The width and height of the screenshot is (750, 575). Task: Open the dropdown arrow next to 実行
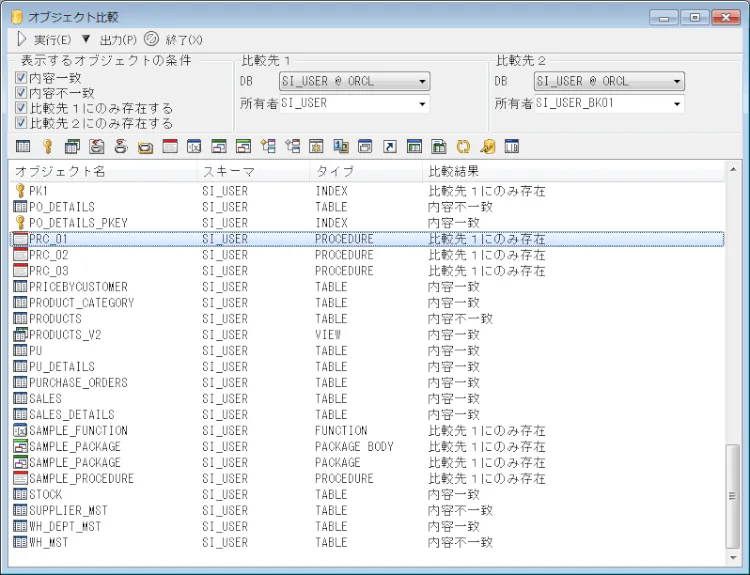[x=86, y=39]
